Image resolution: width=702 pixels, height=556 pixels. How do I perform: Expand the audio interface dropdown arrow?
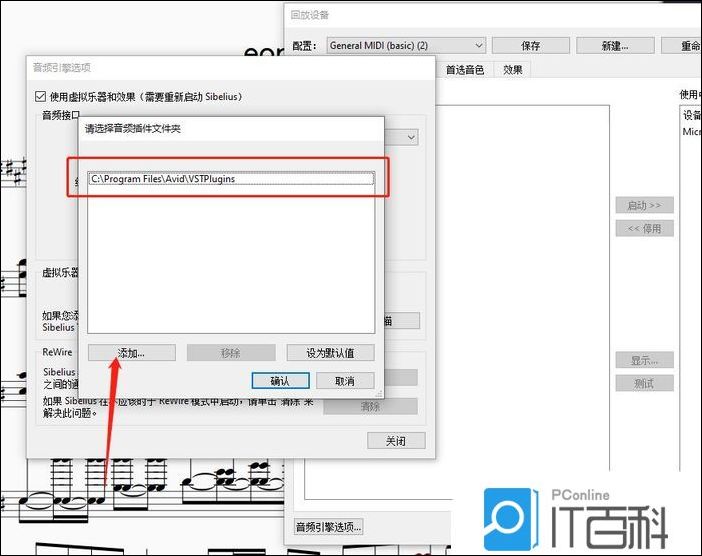click(410, 137)
